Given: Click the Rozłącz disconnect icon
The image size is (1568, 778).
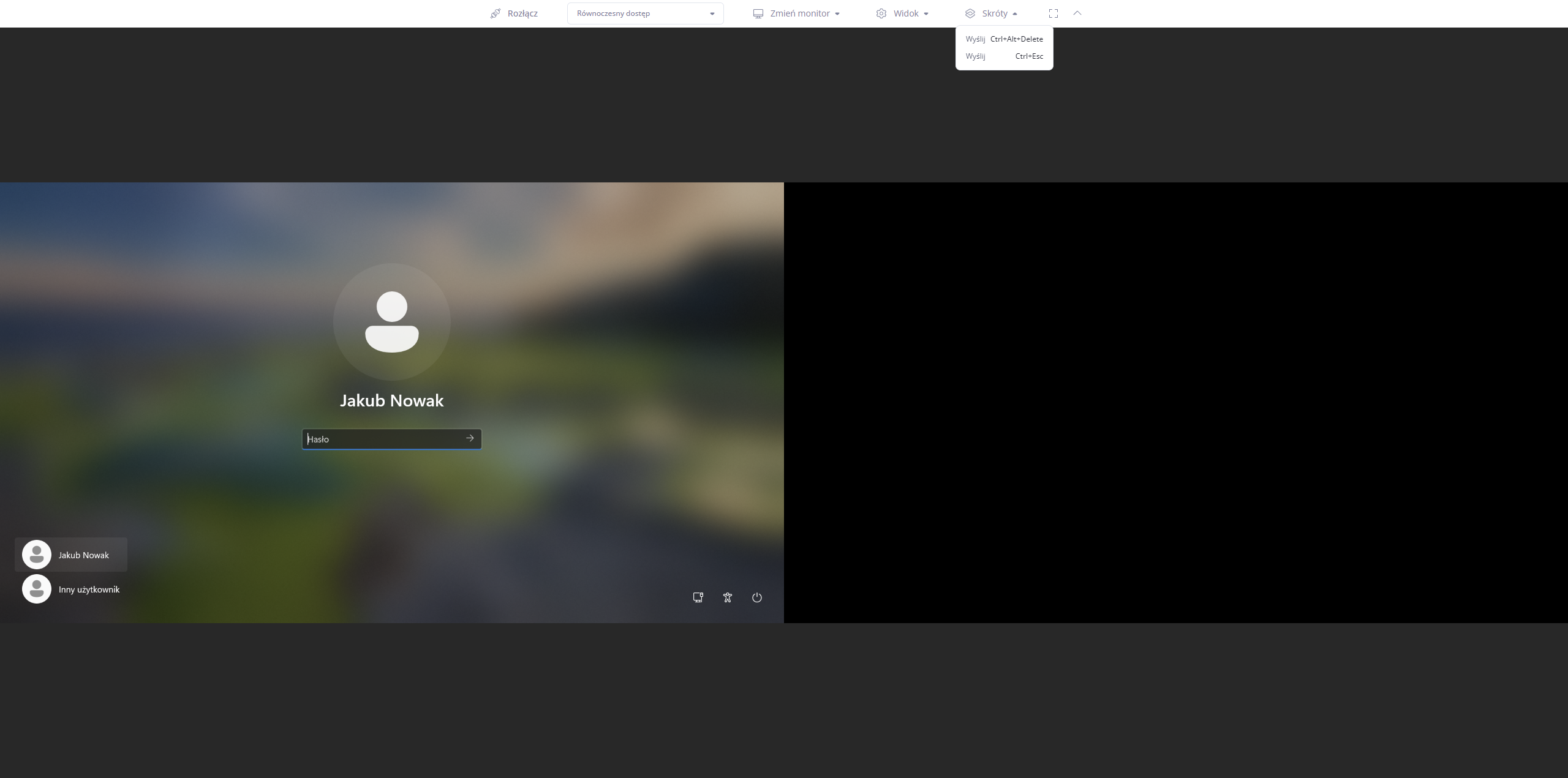Looking at the screenshot, I should click(496, 13).
